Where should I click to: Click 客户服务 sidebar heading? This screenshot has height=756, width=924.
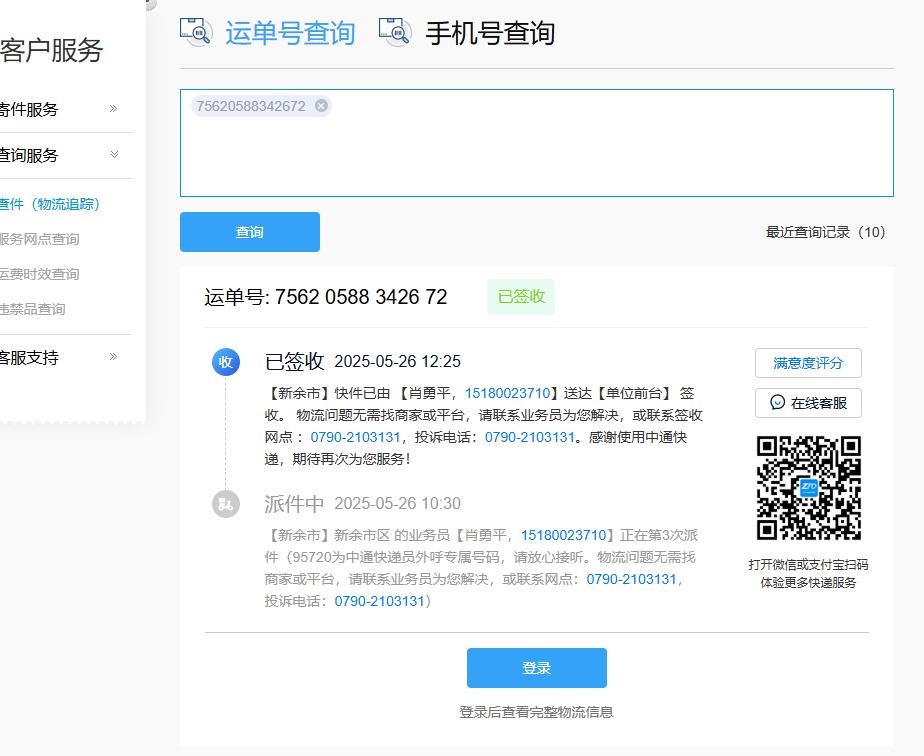coord(51,50)
